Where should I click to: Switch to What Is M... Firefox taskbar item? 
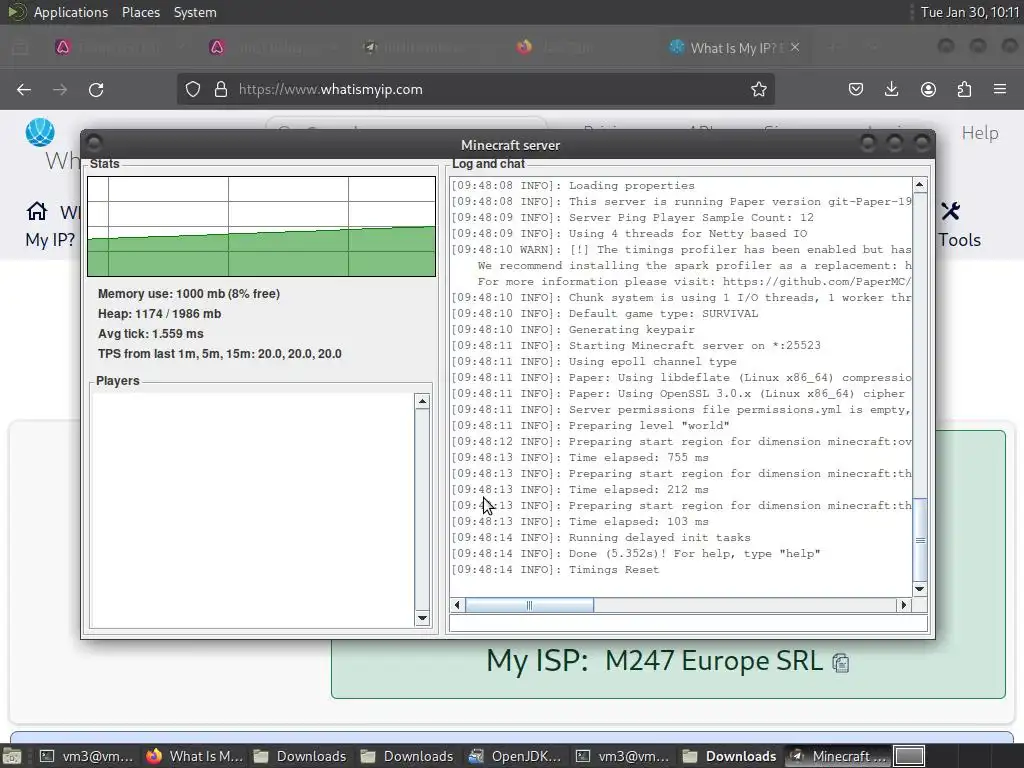coord(195,756)
